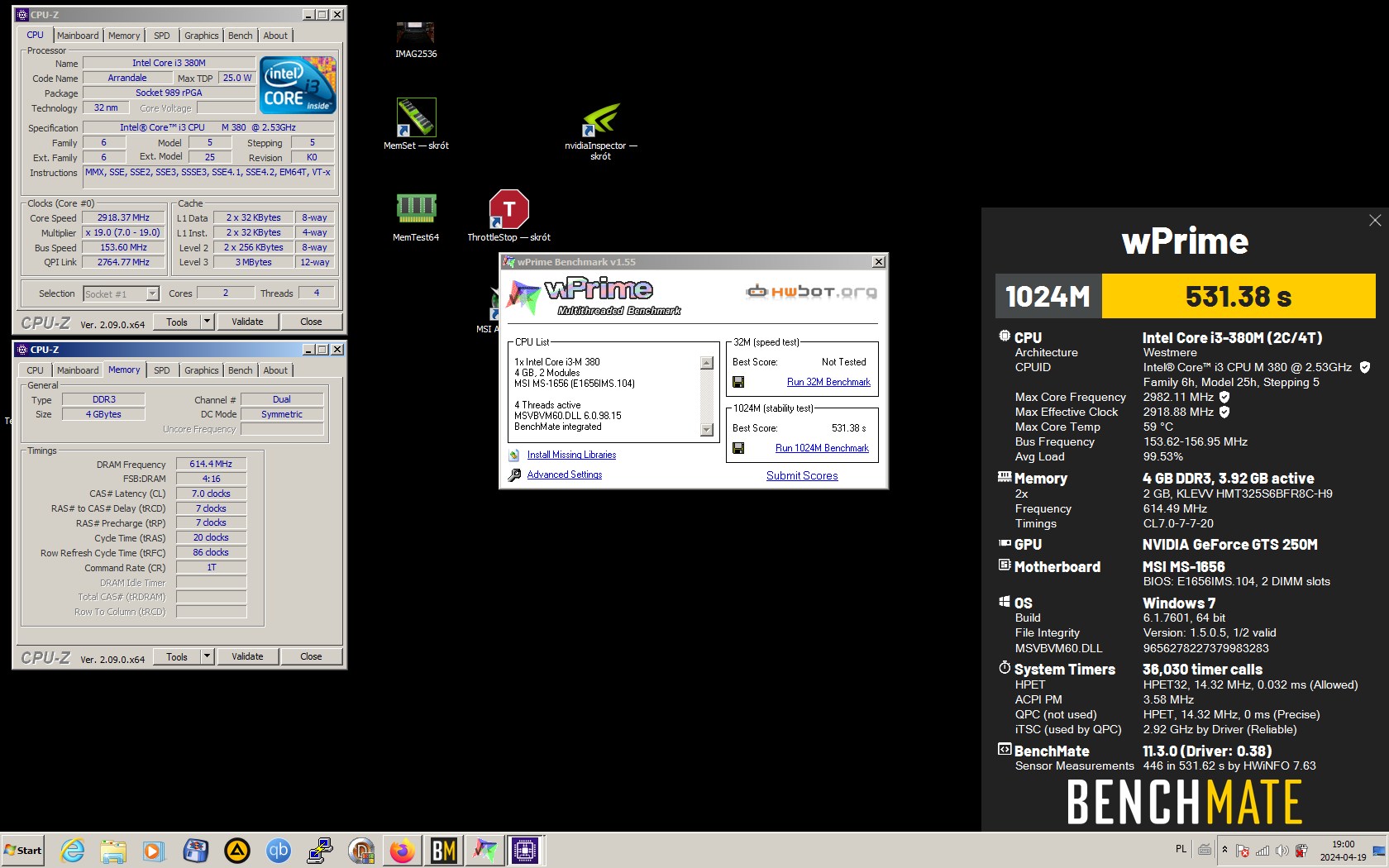1389x868 pixels.
Task: Switch to CPU-Z in the taskbar
Action: (x=526, y=850)
